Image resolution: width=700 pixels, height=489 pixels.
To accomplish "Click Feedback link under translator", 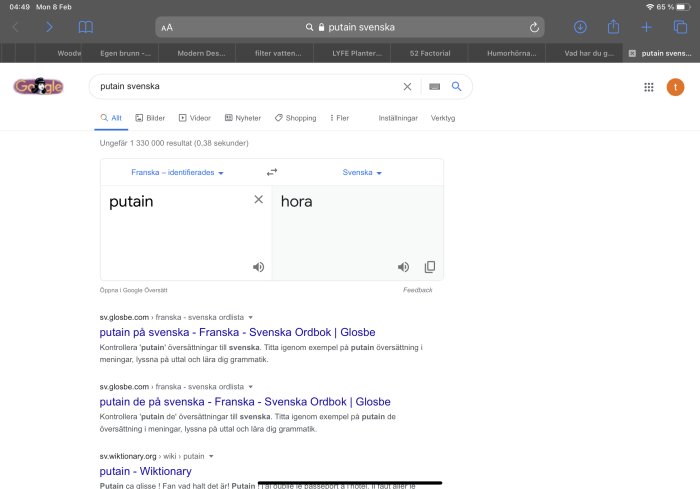I will (x=417, y=290).
